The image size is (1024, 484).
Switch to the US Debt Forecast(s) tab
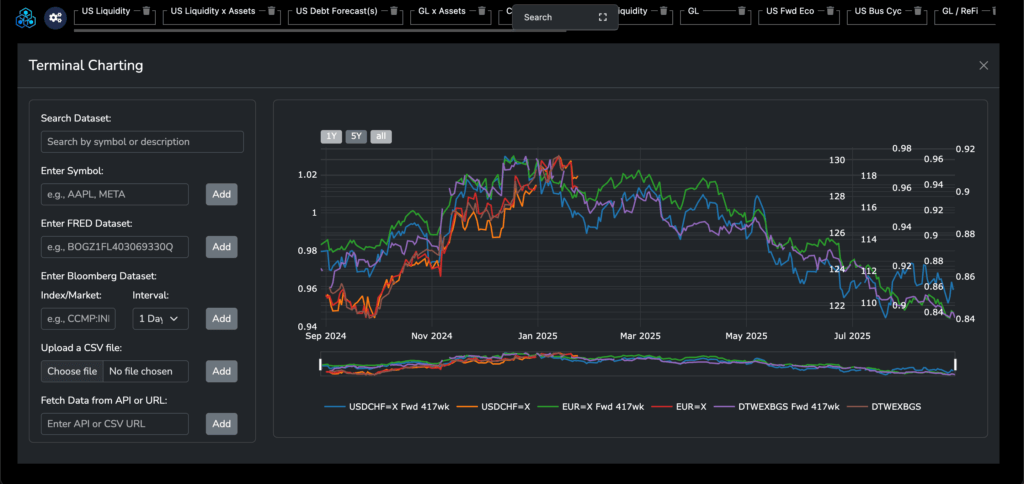point(336,11)
